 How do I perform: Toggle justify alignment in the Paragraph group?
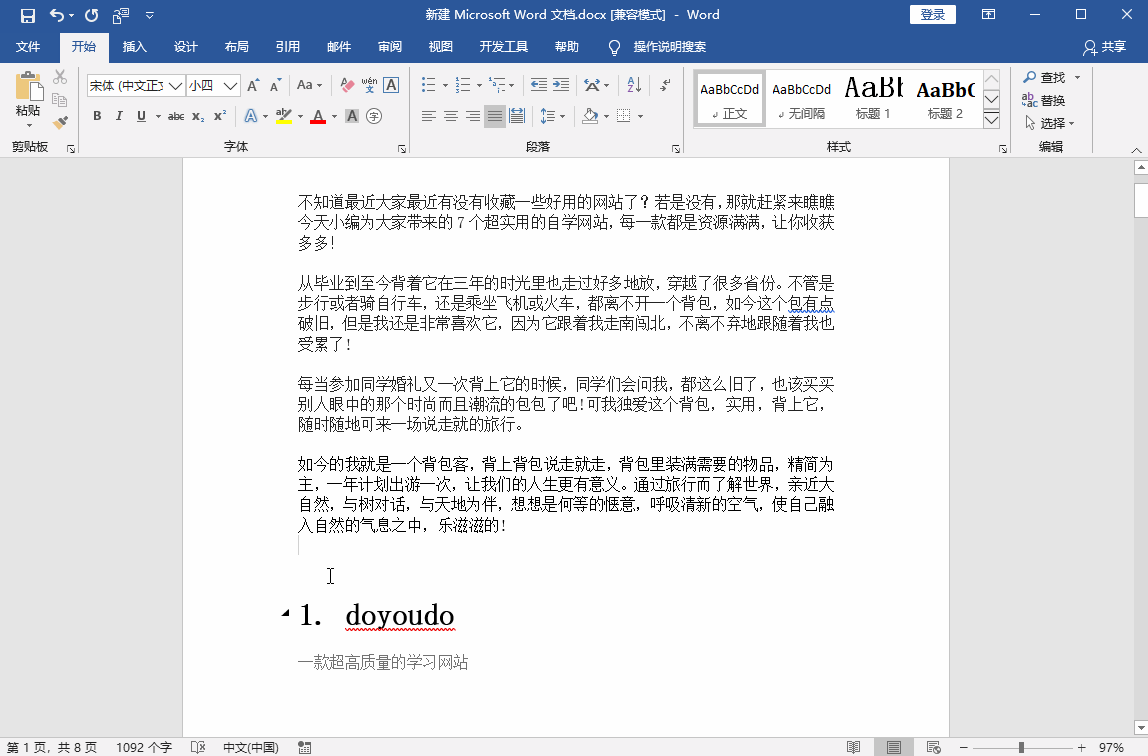(x=493, y=116)
